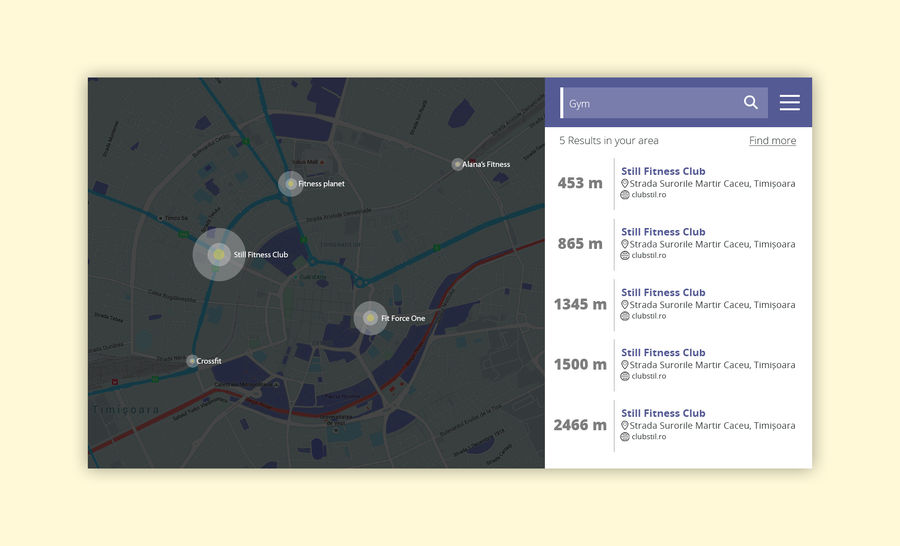This screenshot has width=900, height=546.
Task: Click the Timișoara city label on map
Action: [126, 410]
